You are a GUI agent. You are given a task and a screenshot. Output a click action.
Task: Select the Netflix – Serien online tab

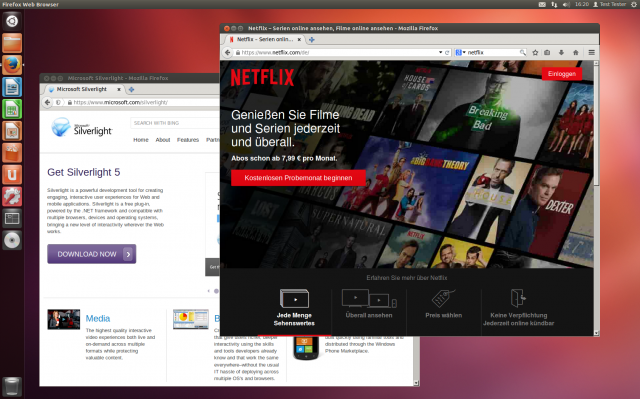pyautogui.click(x=264, y=40)
